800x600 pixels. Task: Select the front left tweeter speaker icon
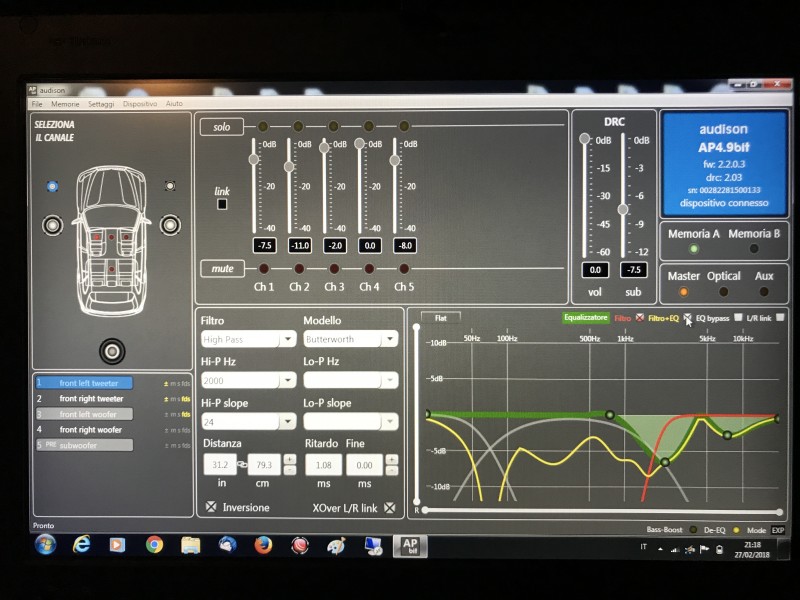click(x=52, y=186)
